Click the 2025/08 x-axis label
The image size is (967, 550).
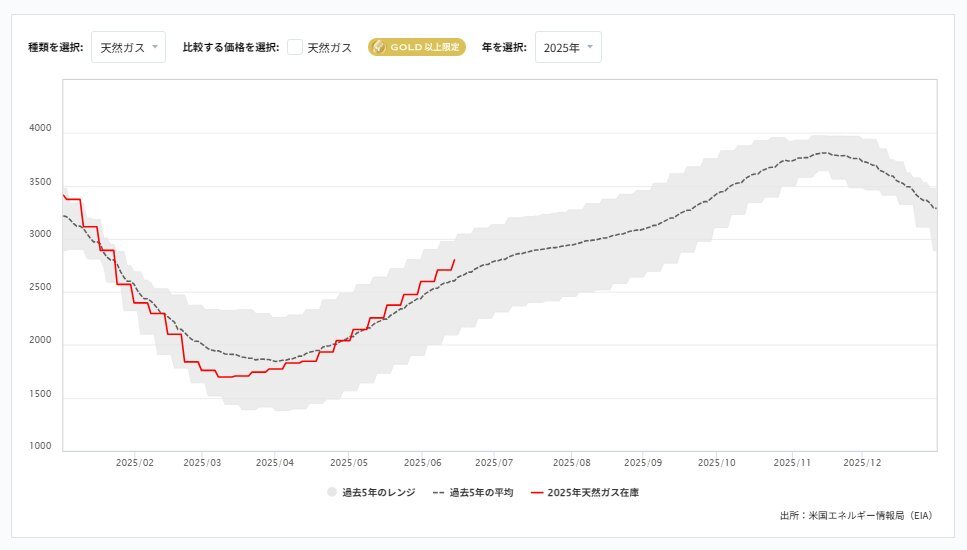(x=572, y=462)
